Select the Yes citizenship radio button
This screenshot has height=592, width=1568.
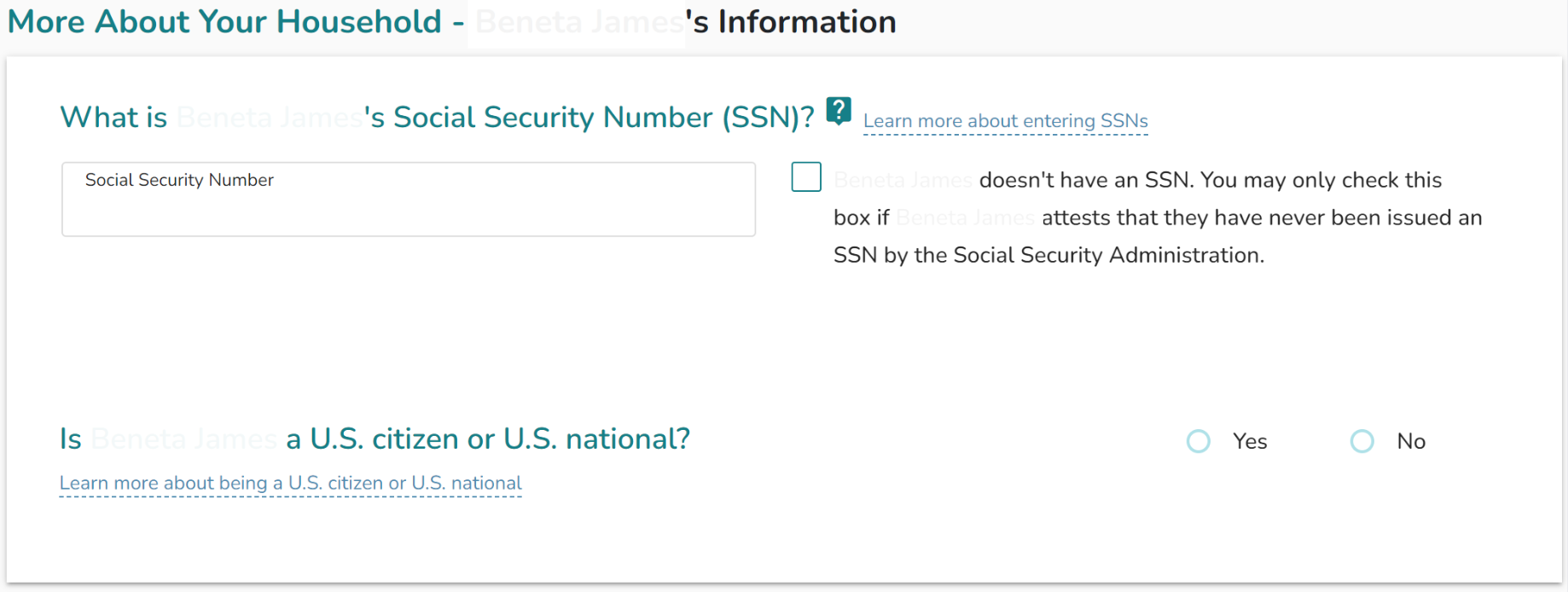pyautogui.click(x=1199, y=441)
